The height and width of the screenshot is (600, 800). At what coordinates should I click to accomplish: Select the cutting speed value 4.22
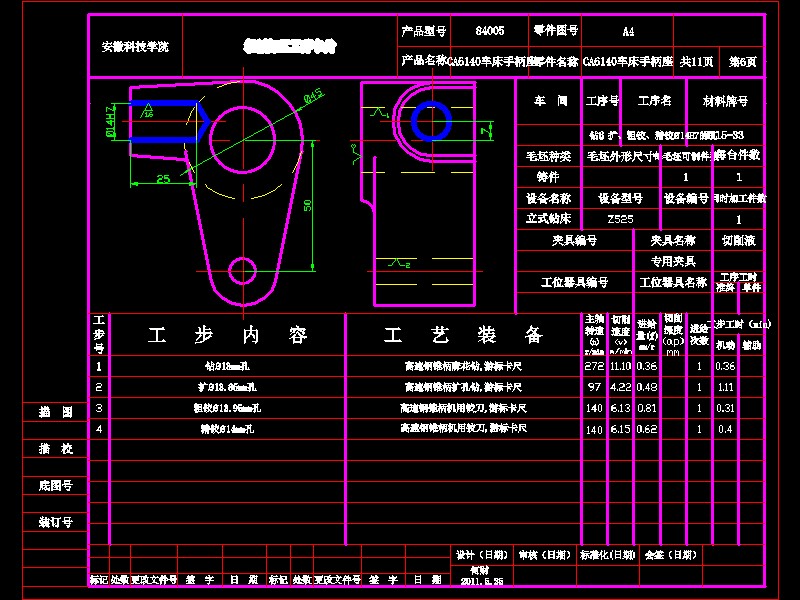coord(620,387)
